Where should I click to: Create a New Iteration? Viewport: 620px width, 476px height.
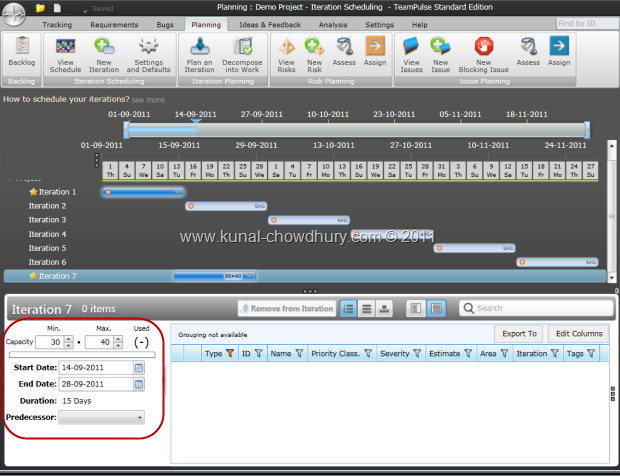[104, 46]
